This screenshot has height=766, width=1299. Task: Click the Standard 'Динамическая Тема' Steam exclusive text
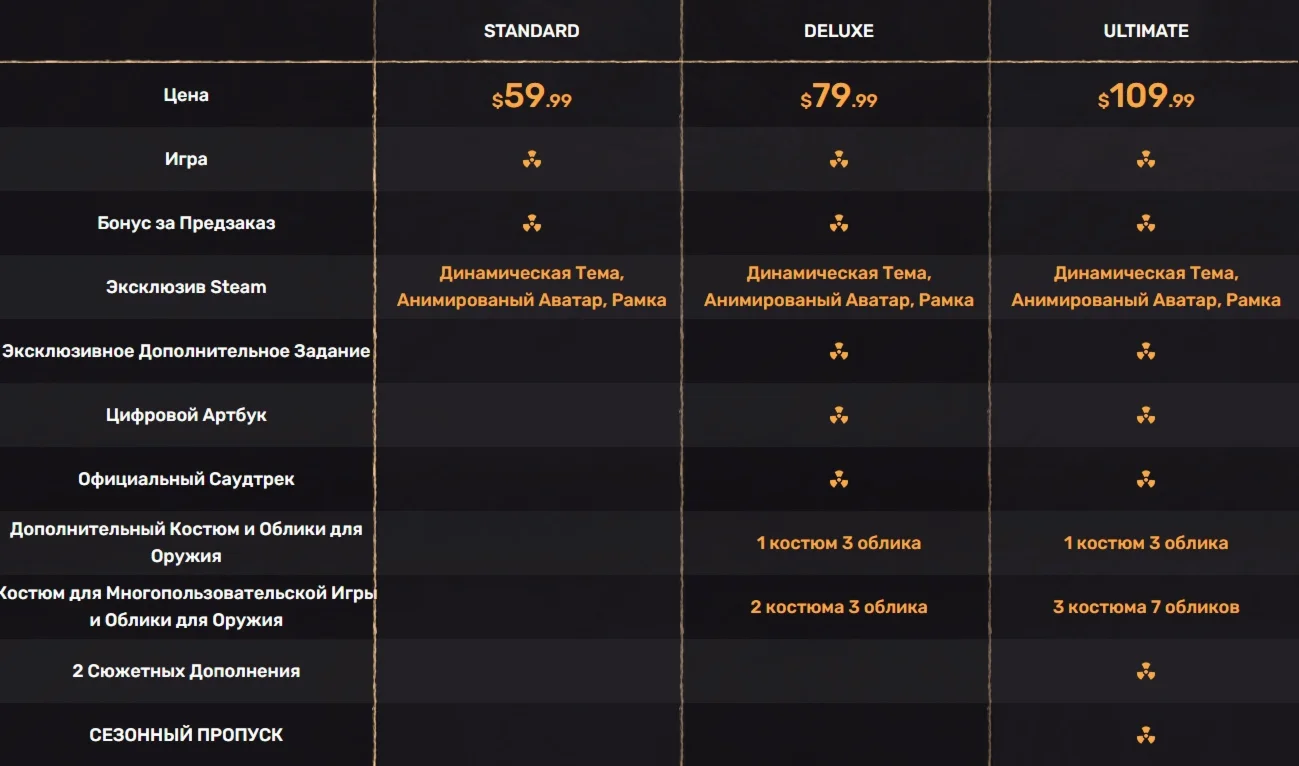pyautogui.click(x=531, y=274)
